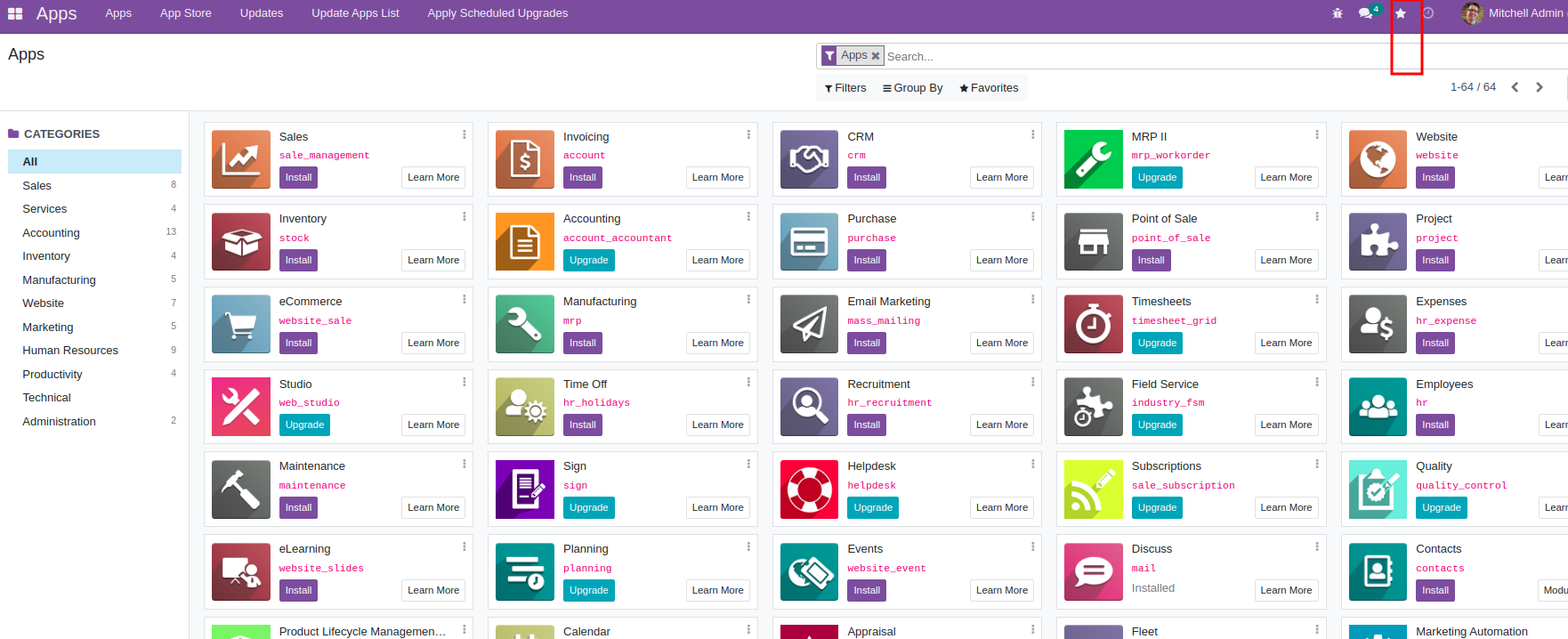Image resolution: width=1568 pixels, height=639 pixels.
Task: Click the Website globe app icon
Action: pos(1378,159)
